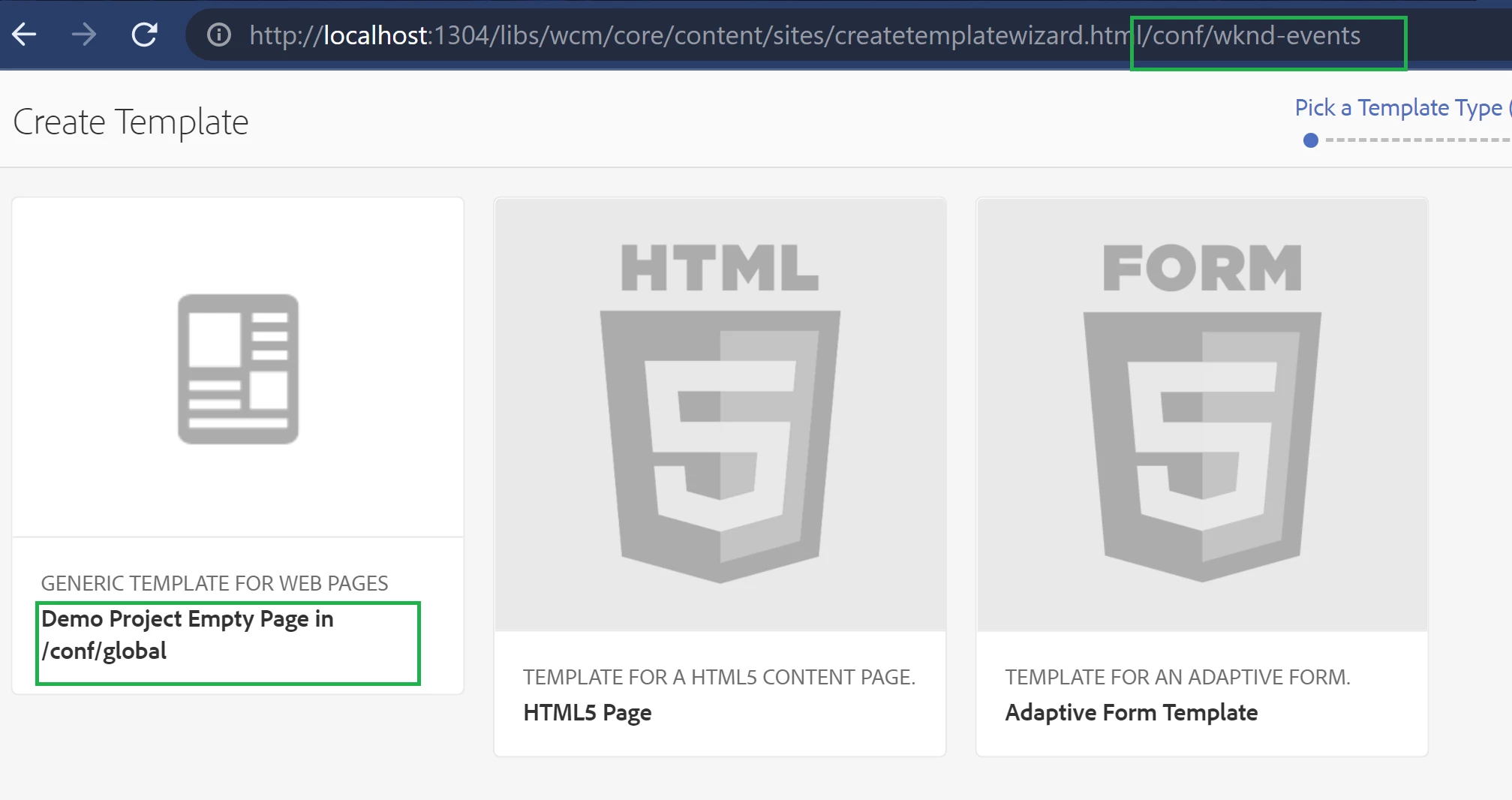The height and width of the screenshot is (800, 1512).
Task: Select the HTML5 Page template thumbnail
Action: tap(720, 414)
